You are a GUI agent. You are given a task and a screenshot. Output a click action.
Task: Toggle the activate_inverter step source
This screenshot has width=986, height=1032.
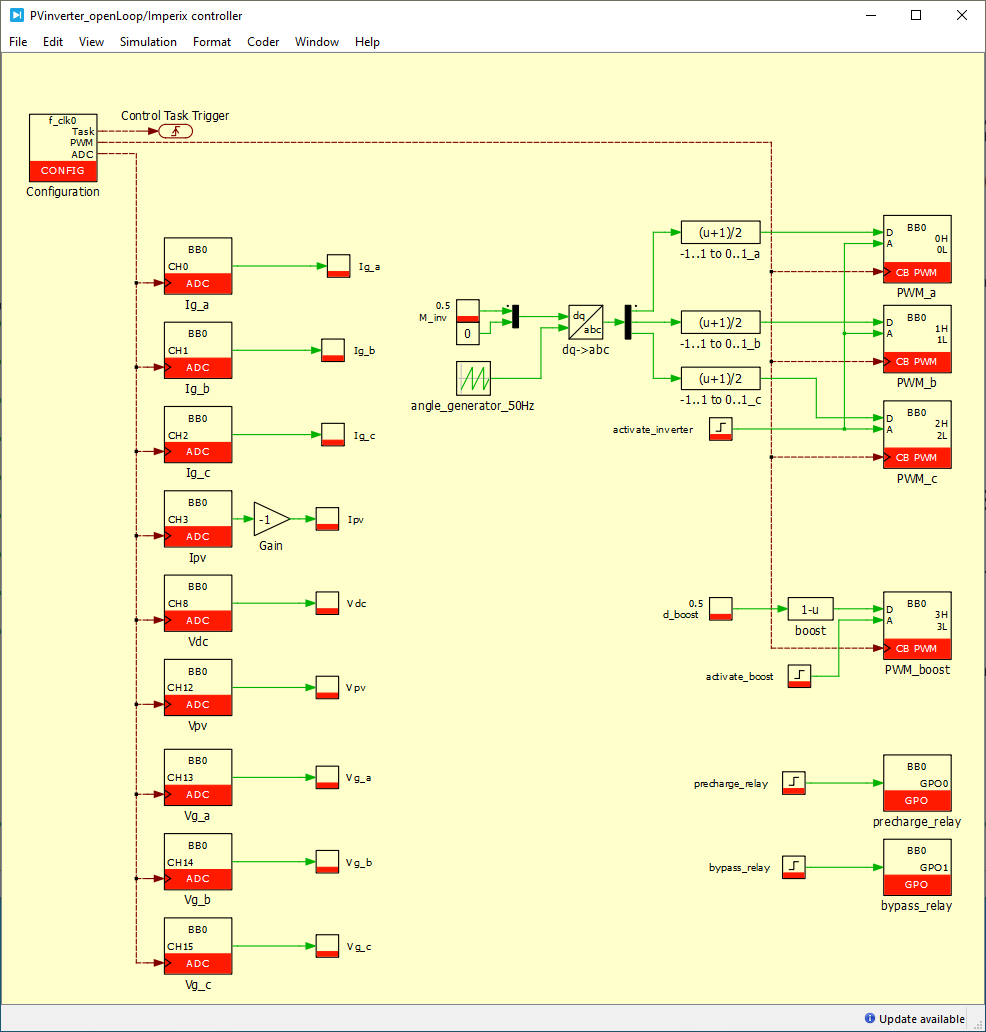point(720,428)
